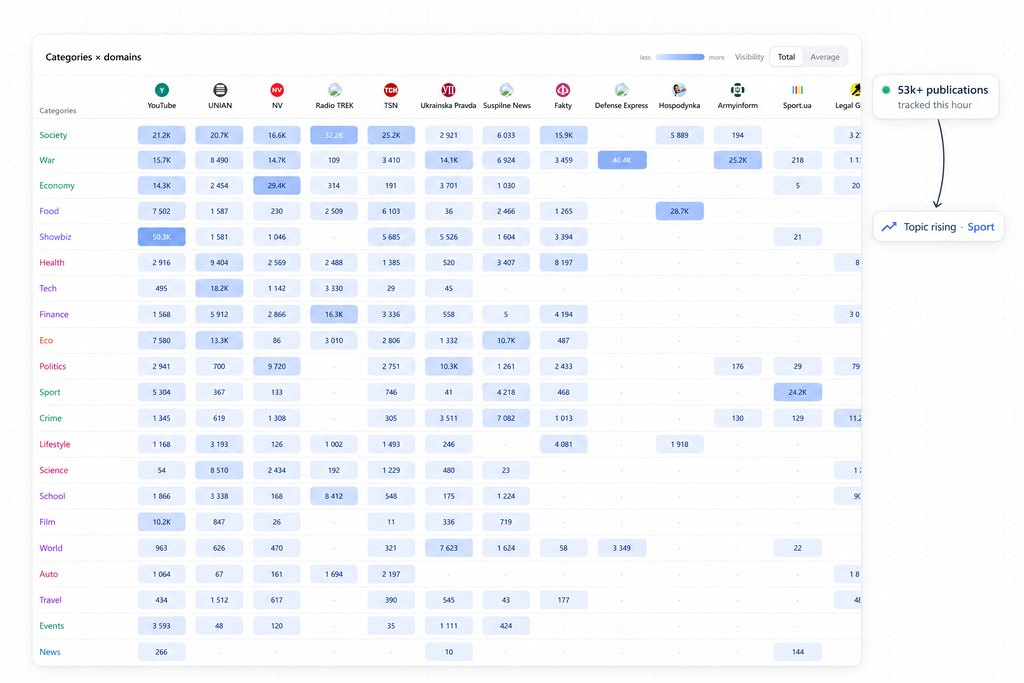This screenshot has width=1024, height=683.
Task: Click the 40.4K Defense Express War cell
Action: click(x=622, y=160)
